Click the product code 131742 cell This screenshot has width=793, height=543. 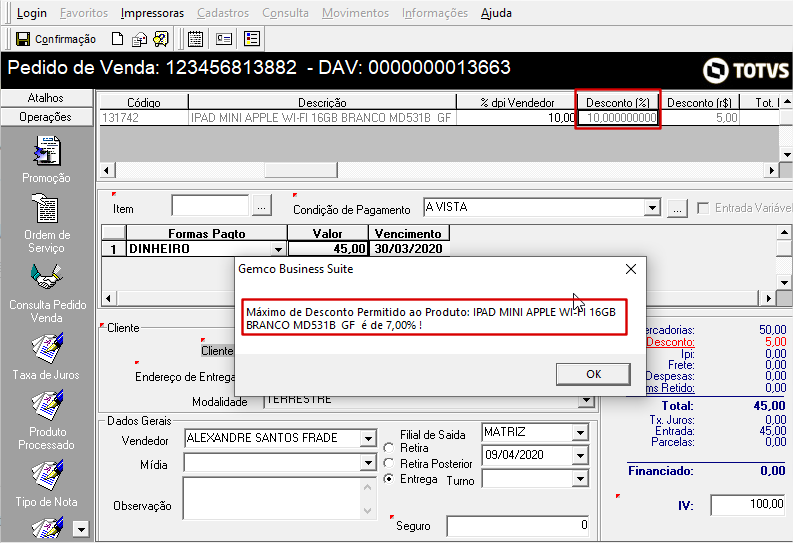point(144,118)
